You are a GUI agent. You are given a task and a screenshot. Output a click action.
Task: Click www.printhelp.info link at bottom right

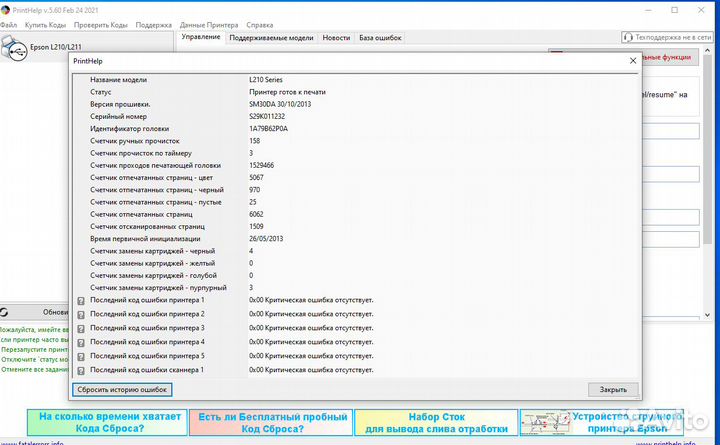point(665,443)
